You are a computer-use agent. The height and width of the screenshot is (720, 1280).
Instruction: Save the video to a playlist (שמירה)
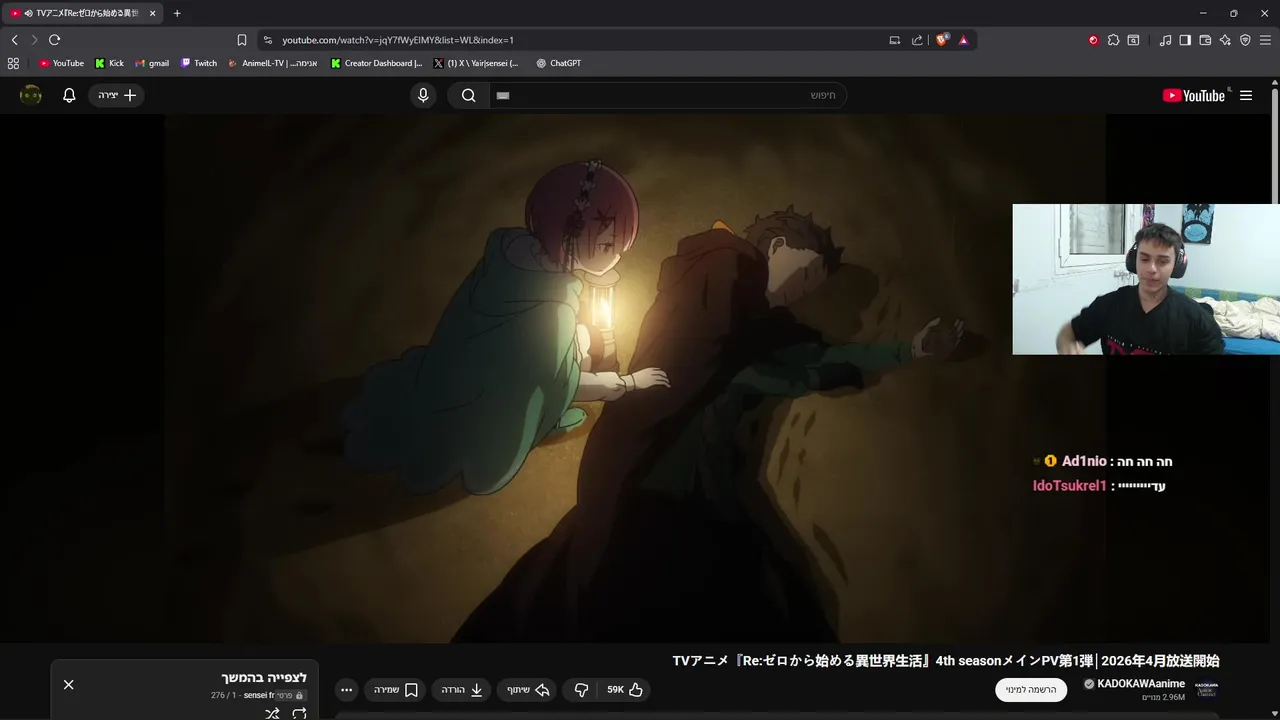[x=396, y=690]
